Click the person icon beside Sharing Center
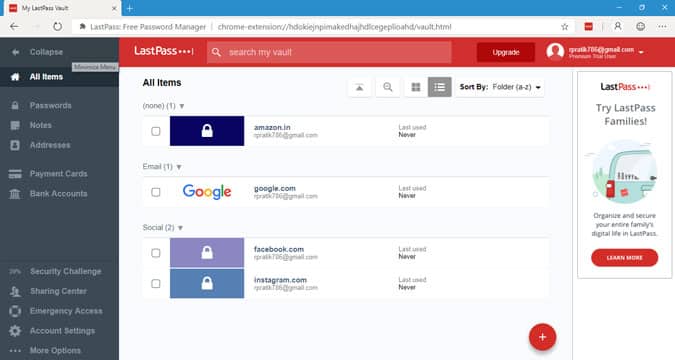 click(15, 292)
